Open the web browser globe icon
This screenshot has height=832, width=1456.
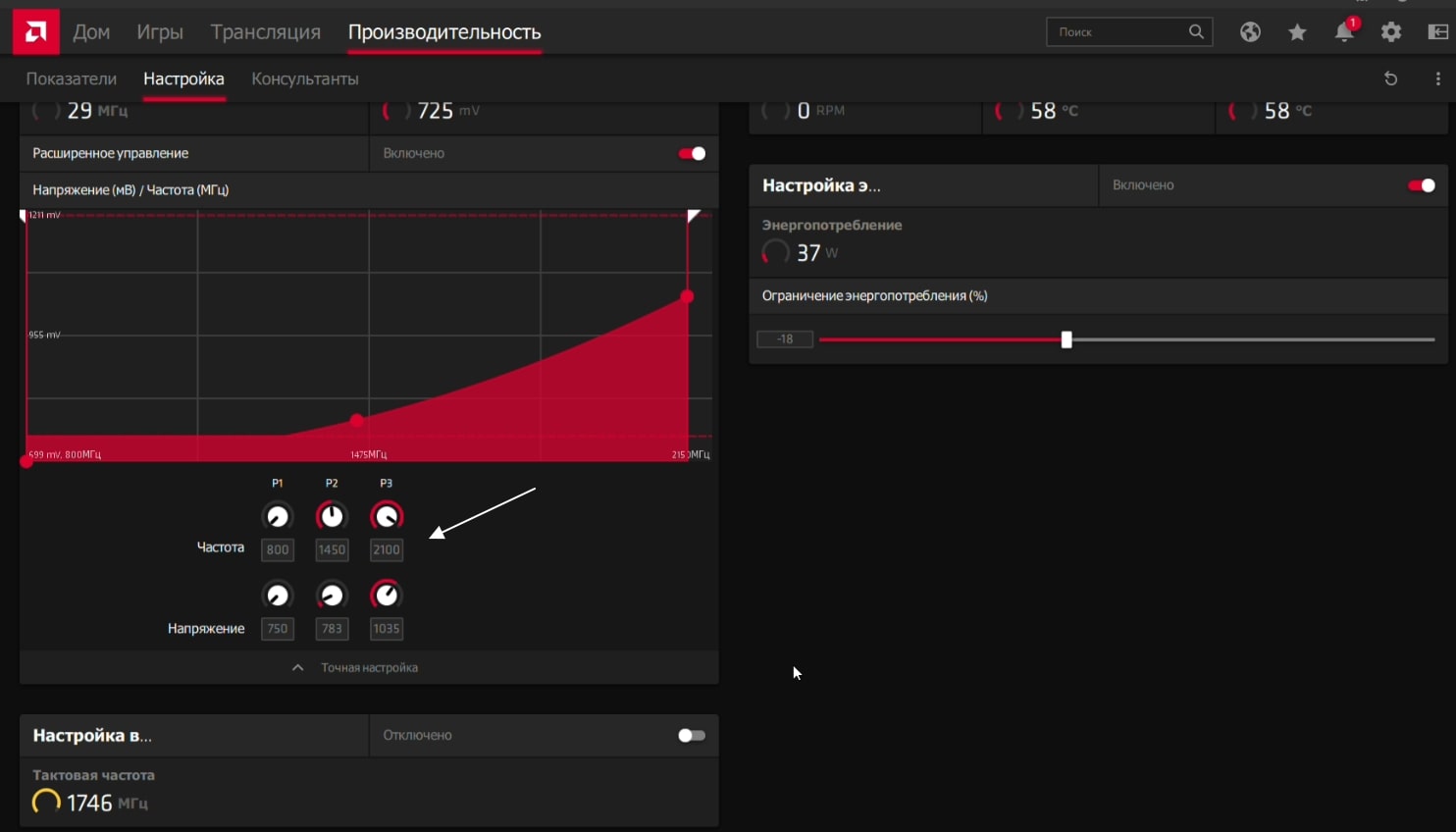[1250, 32]
